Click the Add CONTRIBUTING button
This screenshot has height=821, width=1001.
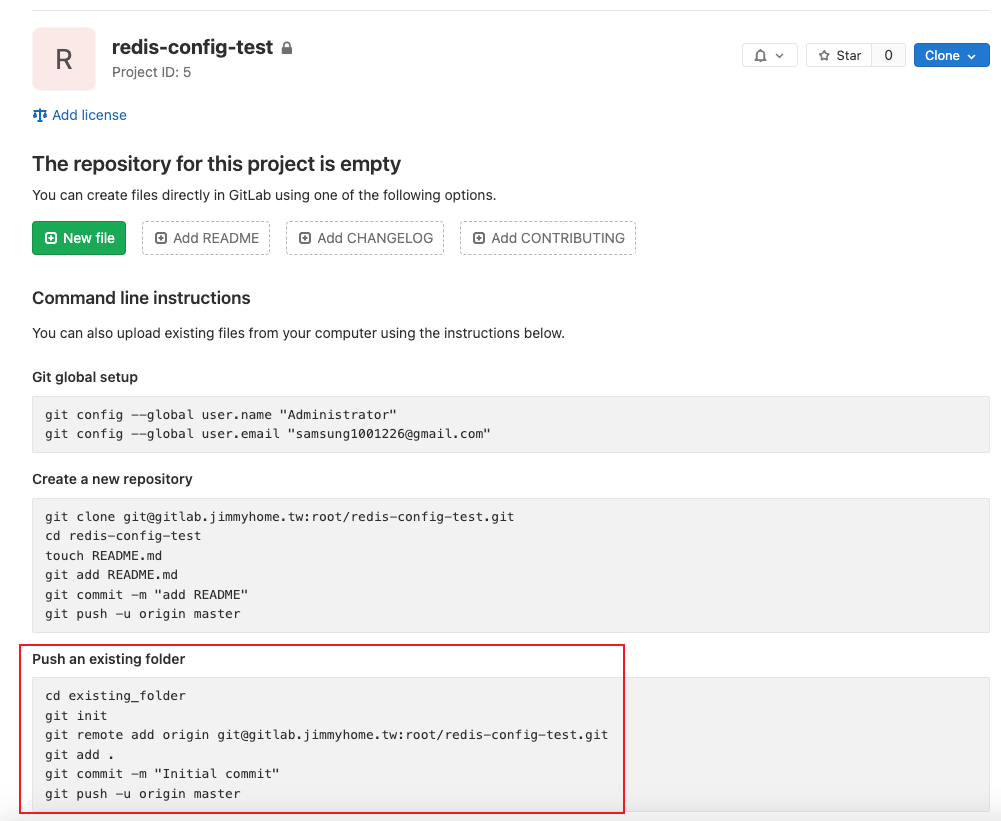[x=548, y=238]
